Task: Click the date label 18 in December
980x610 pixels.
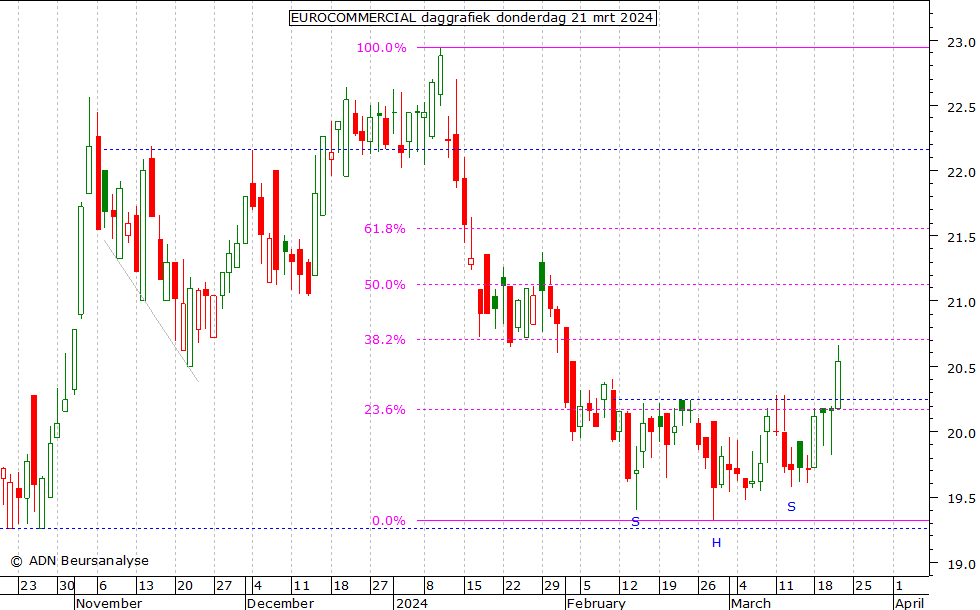Action: (x=341, y=586)
